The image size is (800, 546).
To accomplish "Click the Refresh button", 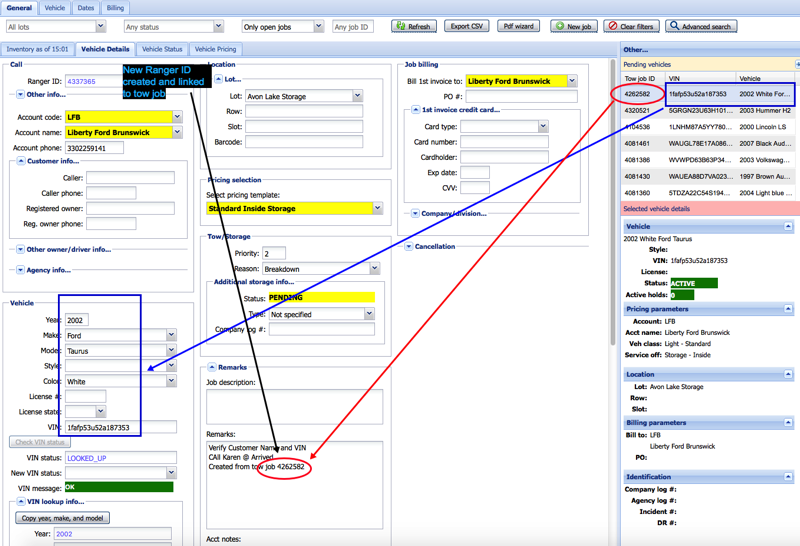I will pos(414,27).
